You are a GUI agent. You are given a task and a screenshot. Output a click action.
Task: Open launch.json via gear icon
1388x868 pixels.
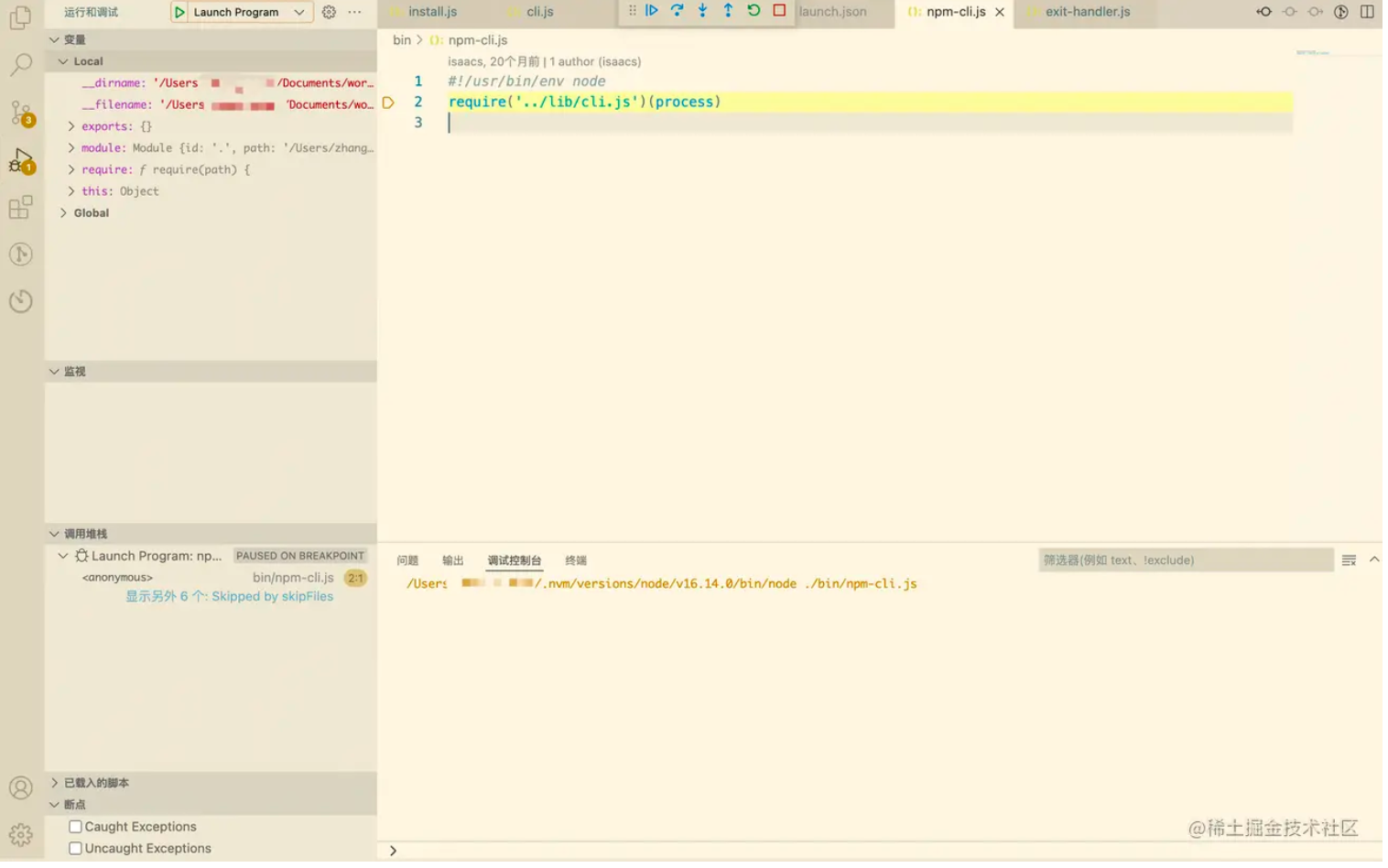point(329,12)
